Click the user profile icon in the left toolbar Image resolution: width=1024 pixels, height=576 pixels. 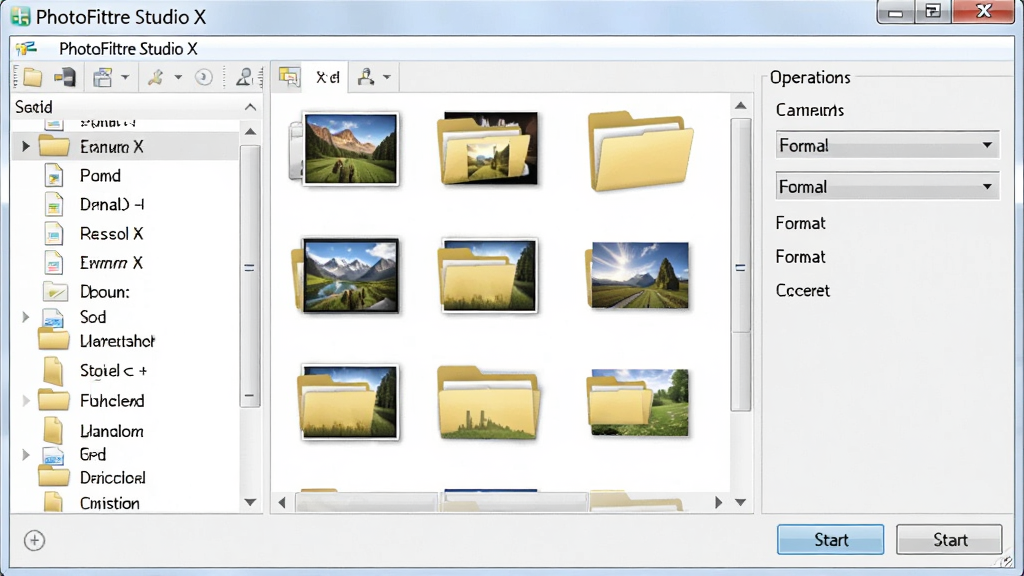click(244, 77)
